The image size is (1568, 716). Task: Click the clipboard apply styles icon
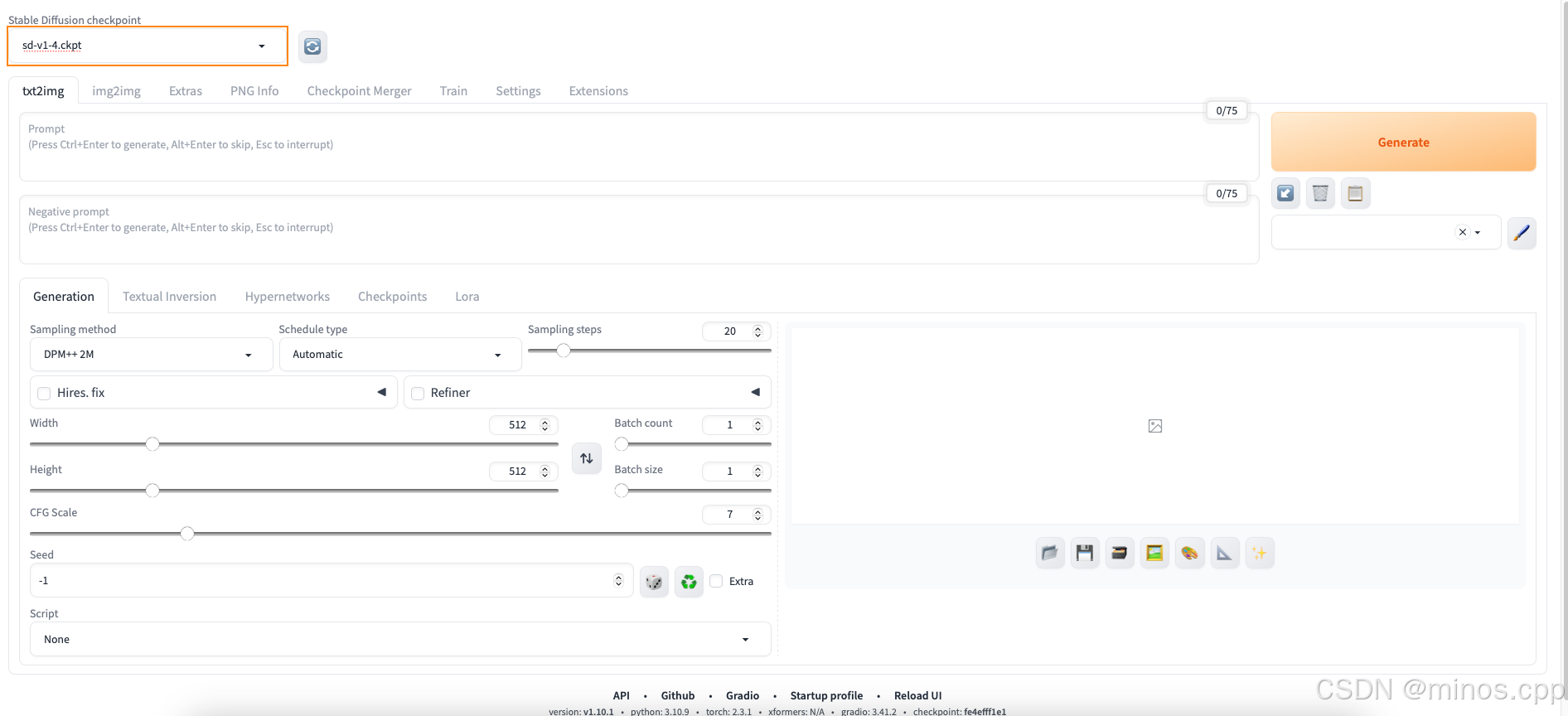[x=1355, y=193]
